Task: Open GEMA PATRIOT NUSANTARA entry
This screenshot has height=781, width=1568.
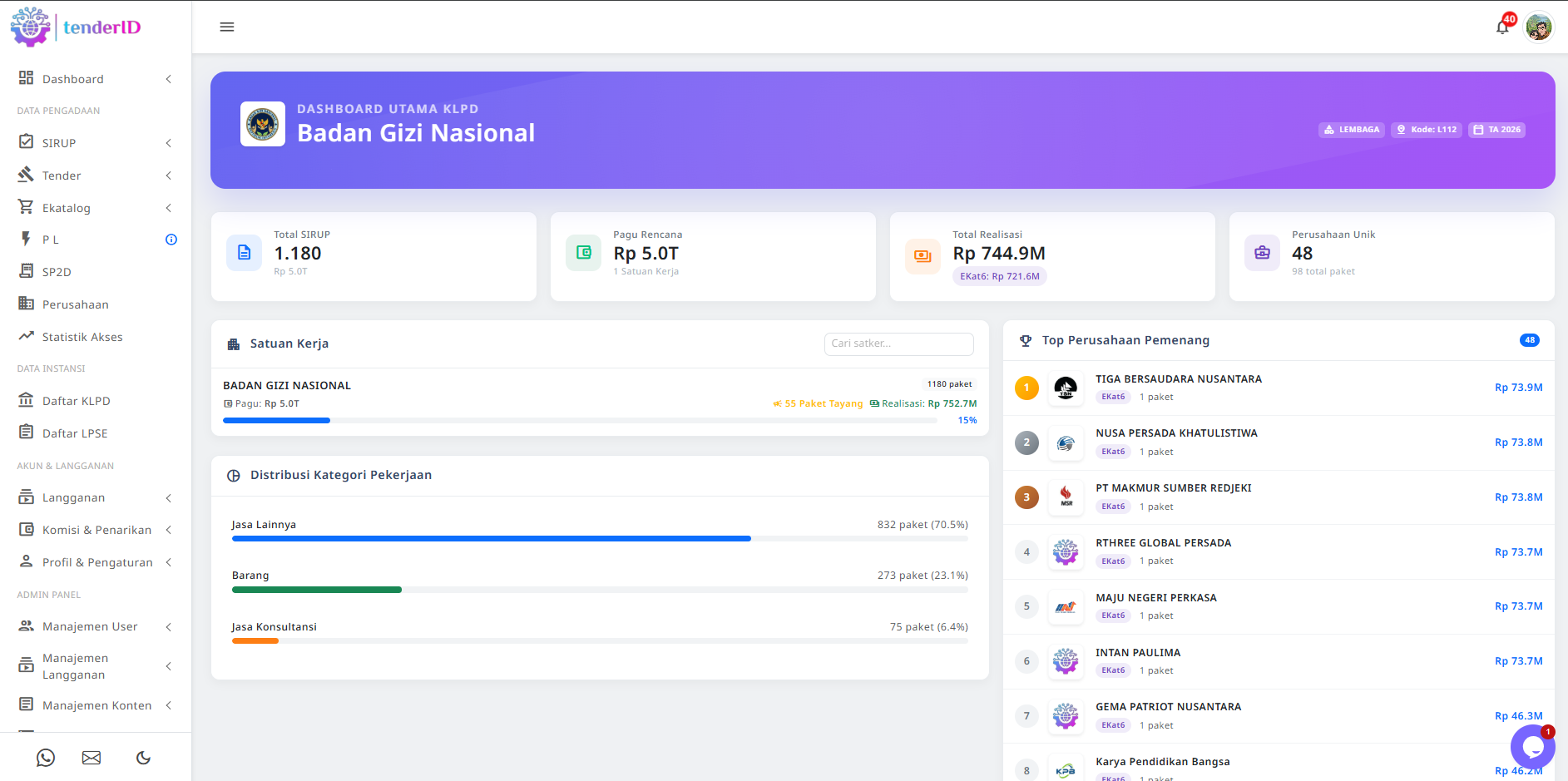Action: pyautogui.click(x=1279, y=716)
